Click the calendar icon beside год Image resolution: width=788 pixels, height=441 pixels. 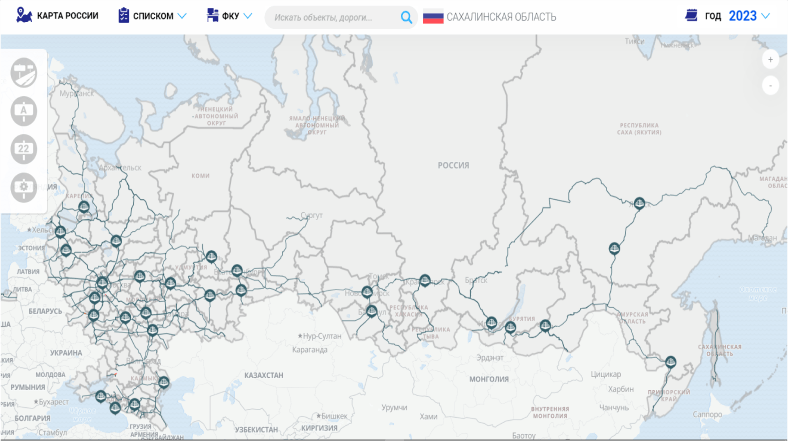pos(692,16)
